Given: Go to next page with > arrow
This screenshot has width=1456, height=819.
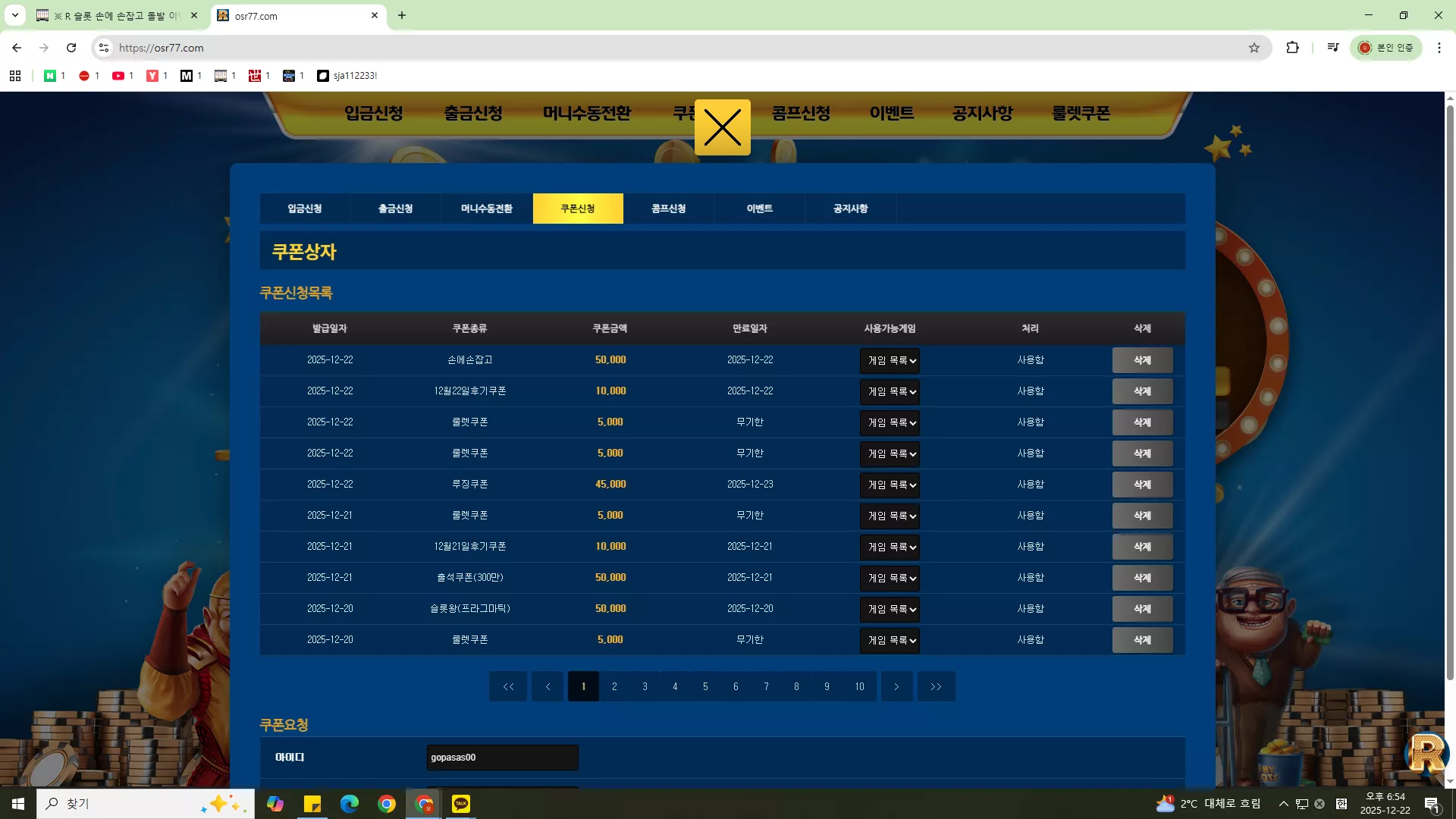Looking at the screenshot, I should pos(896,686).
